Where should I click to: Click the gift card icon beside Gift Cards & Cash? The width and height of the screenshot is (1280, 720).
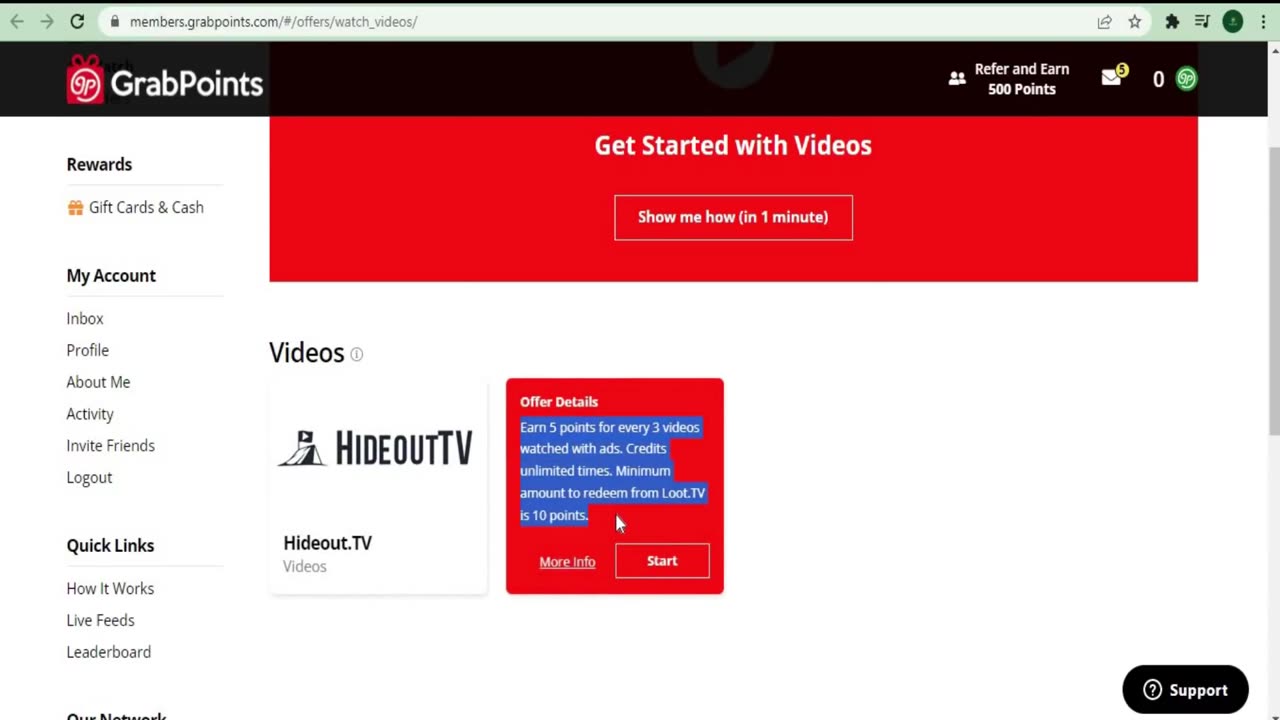click(x=75, y=207)
